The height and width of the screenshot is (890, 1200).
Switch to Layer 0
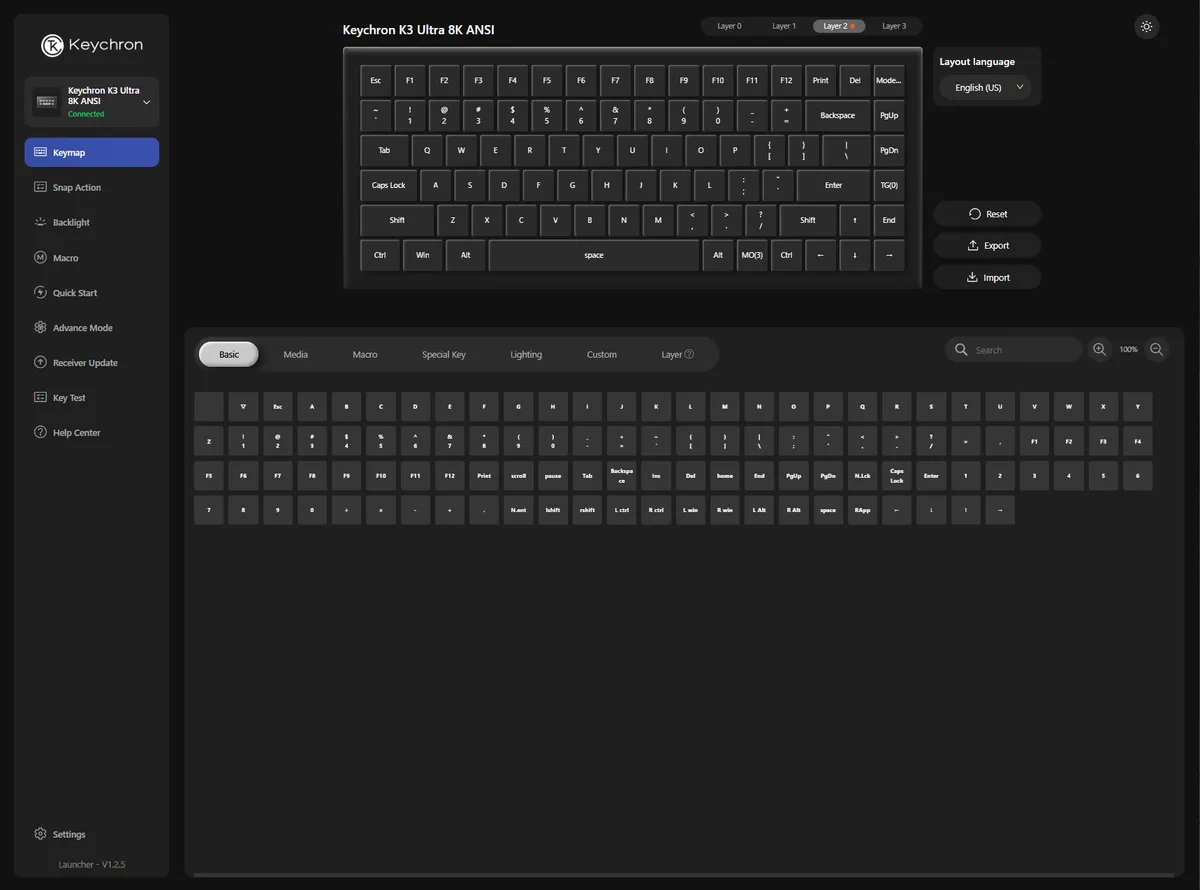click(x=729, y=26)
